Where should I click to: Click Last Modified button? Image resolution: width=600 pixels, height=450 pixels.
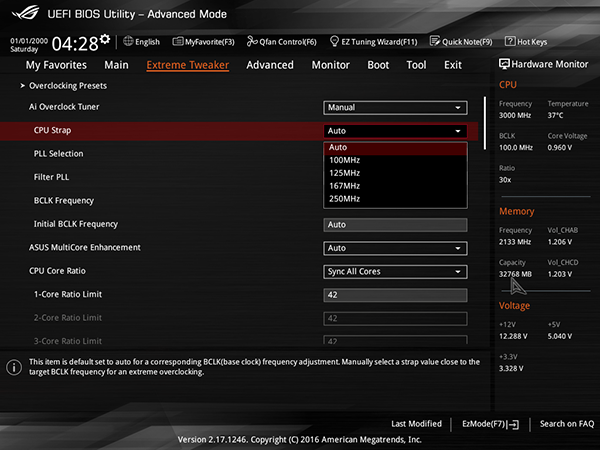coord(416,424)
